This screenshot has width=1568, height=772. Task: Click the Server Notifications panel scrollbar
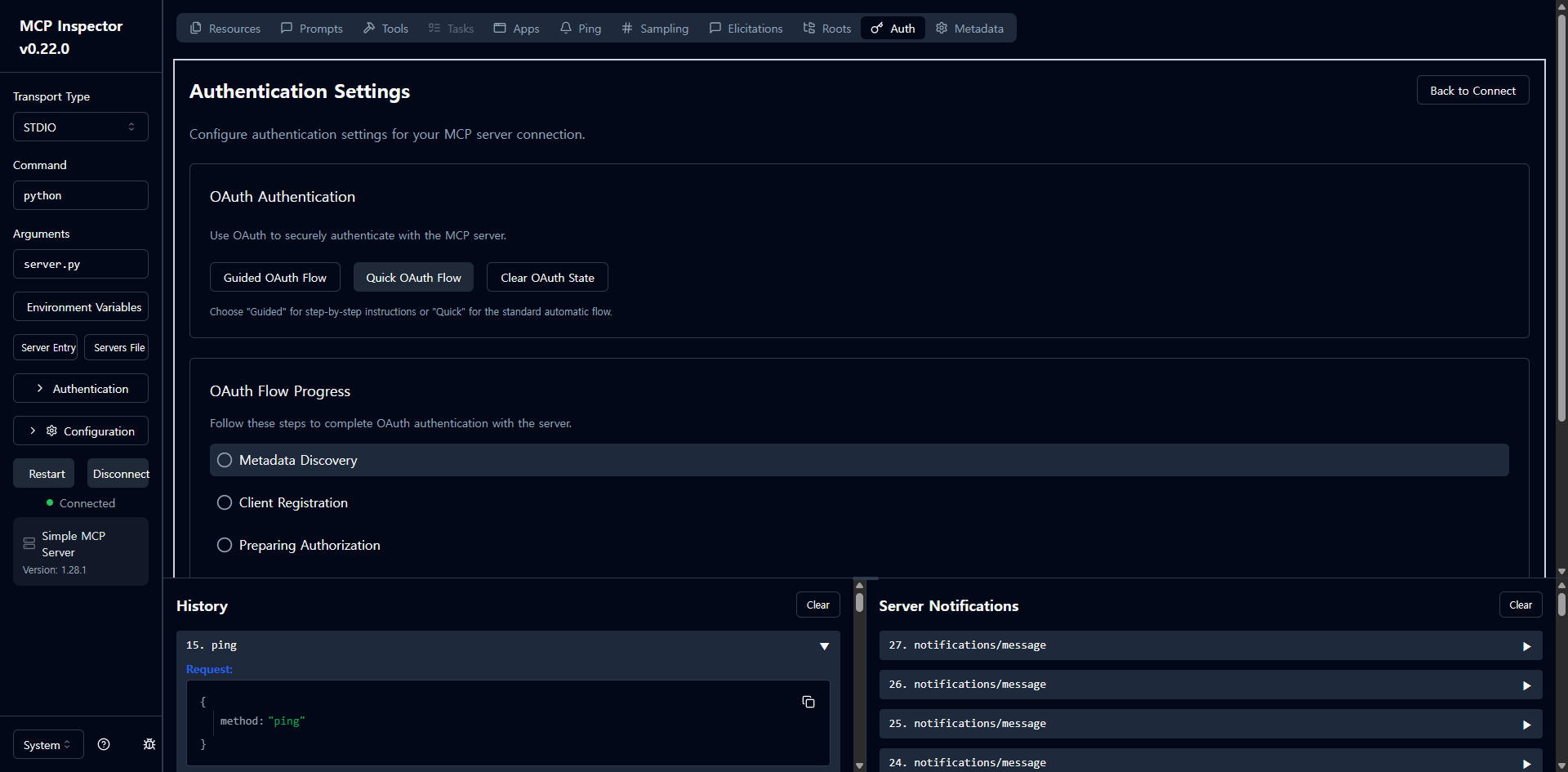tap(1561, 604)
